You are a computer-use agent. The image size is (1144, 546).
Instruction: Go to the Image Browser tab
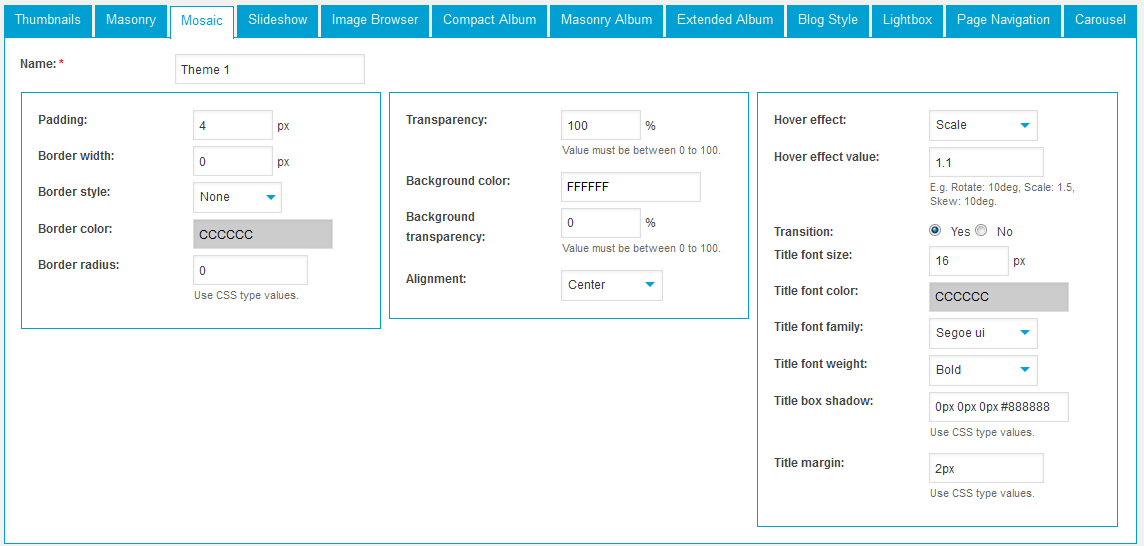375,20
